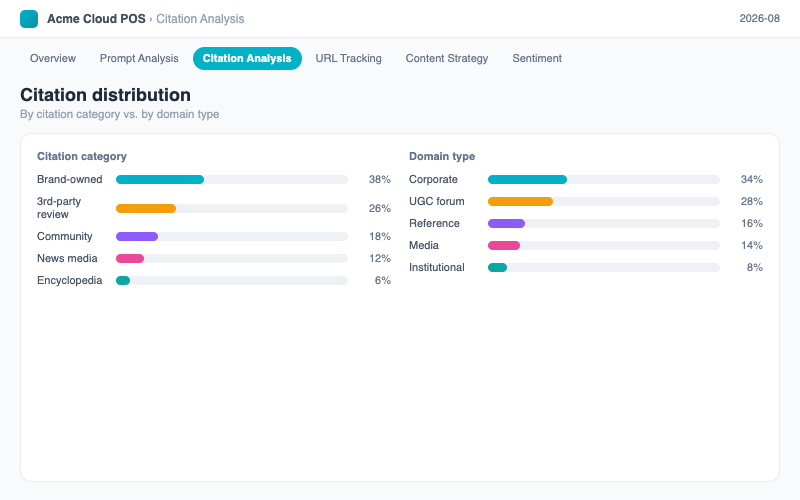Click the 2026-08 date label

click(759, 18)
